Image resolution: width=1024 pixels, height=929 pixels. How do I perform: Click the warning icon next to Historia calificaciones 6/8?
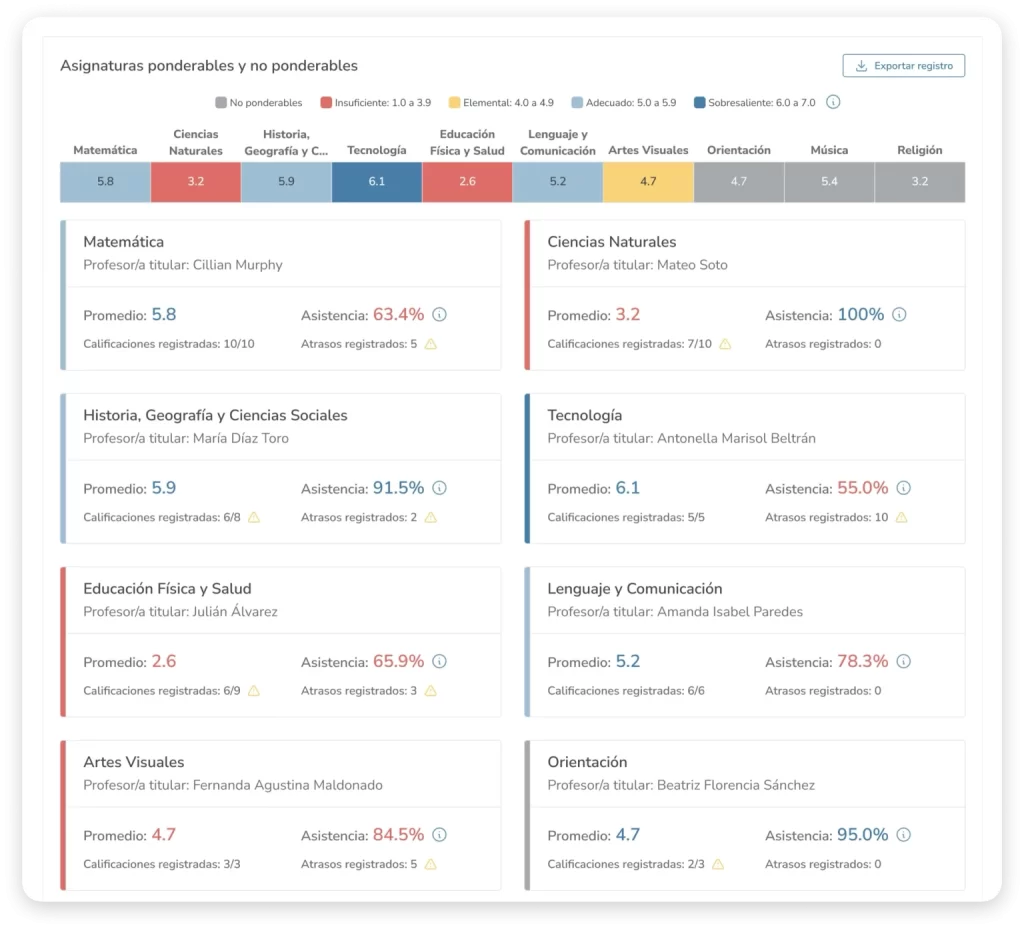254,518
